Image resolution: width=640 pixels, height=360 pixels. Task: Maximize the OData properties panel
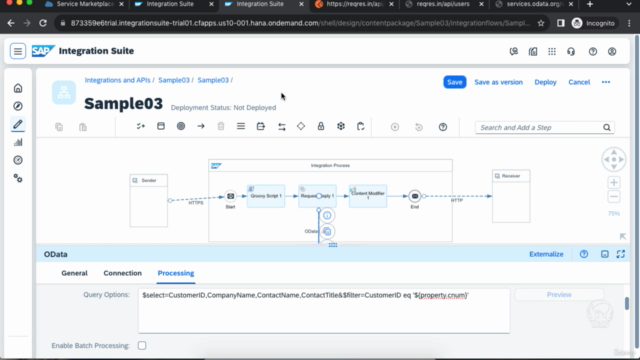tap(621, 254)
